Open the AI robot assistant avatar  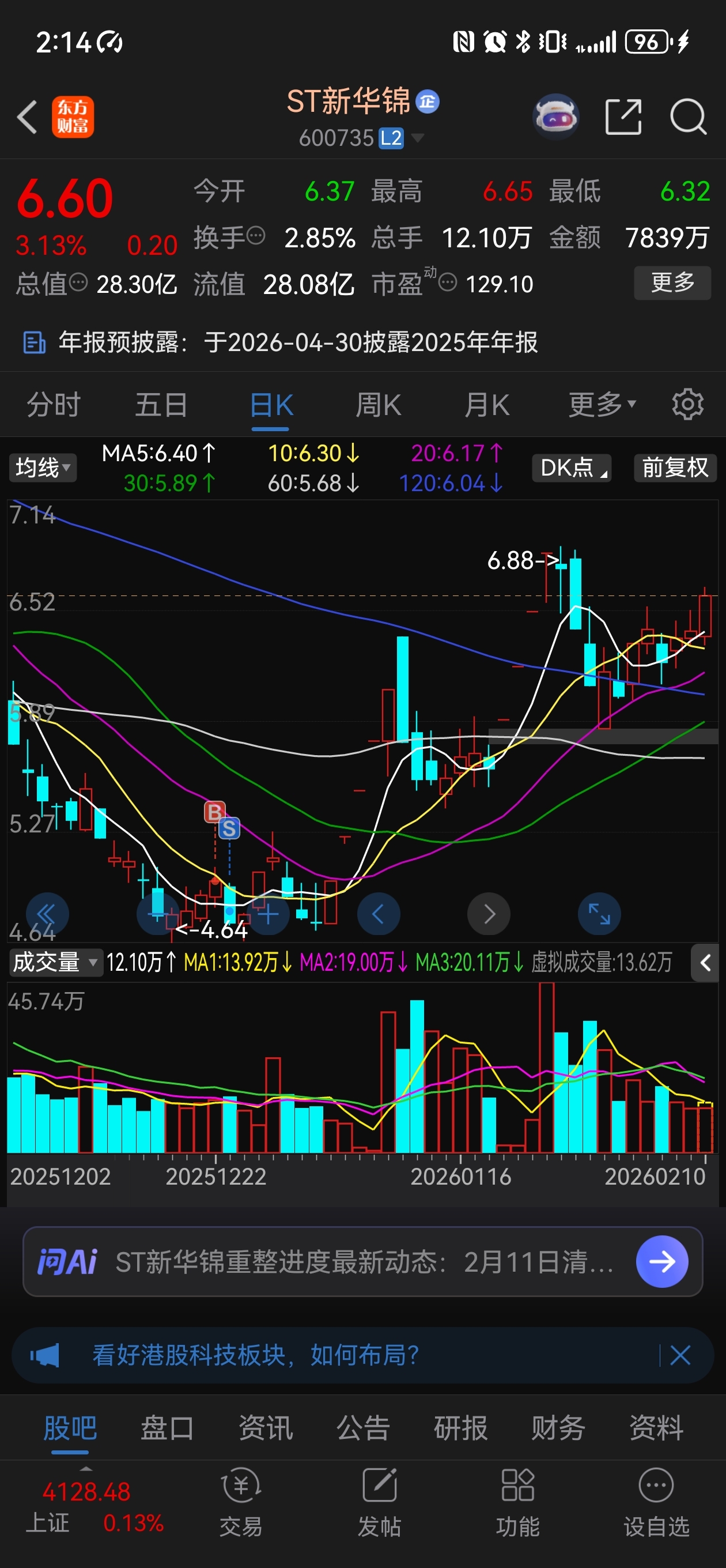pyautogui.click(x=555, y=116)
